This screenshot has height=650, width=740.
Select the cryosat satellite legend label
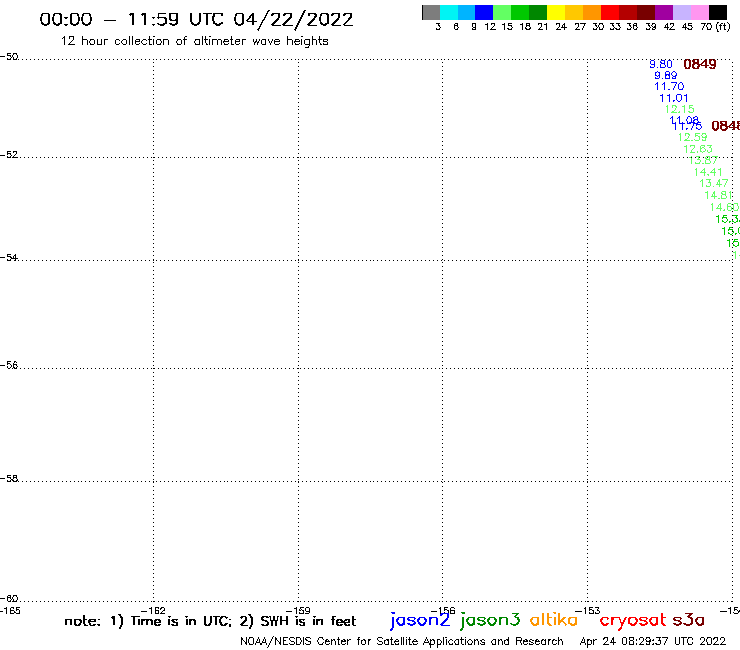click(633, 621)
